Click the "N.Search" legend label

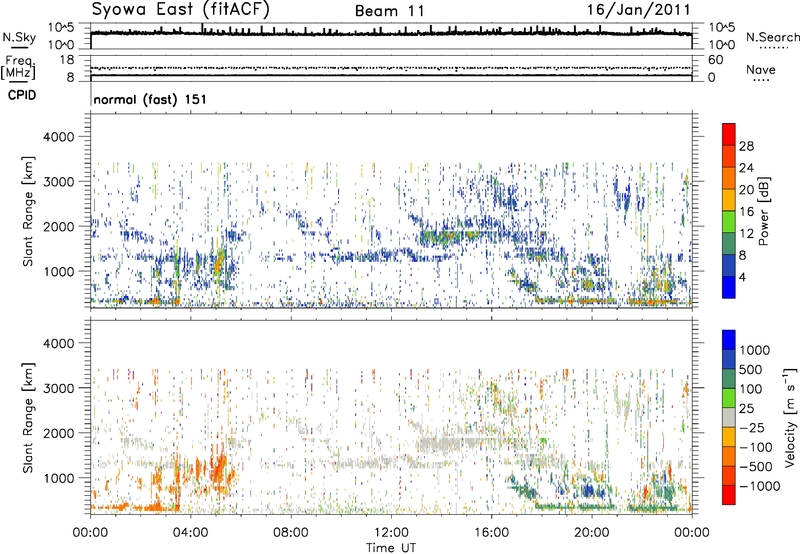point(772,37)
